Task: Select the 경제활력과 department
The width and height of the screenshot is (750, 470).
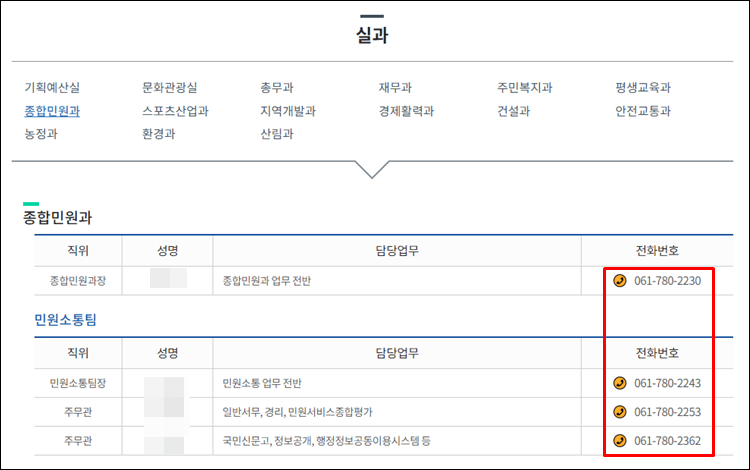Action: [x=406, y=111]
